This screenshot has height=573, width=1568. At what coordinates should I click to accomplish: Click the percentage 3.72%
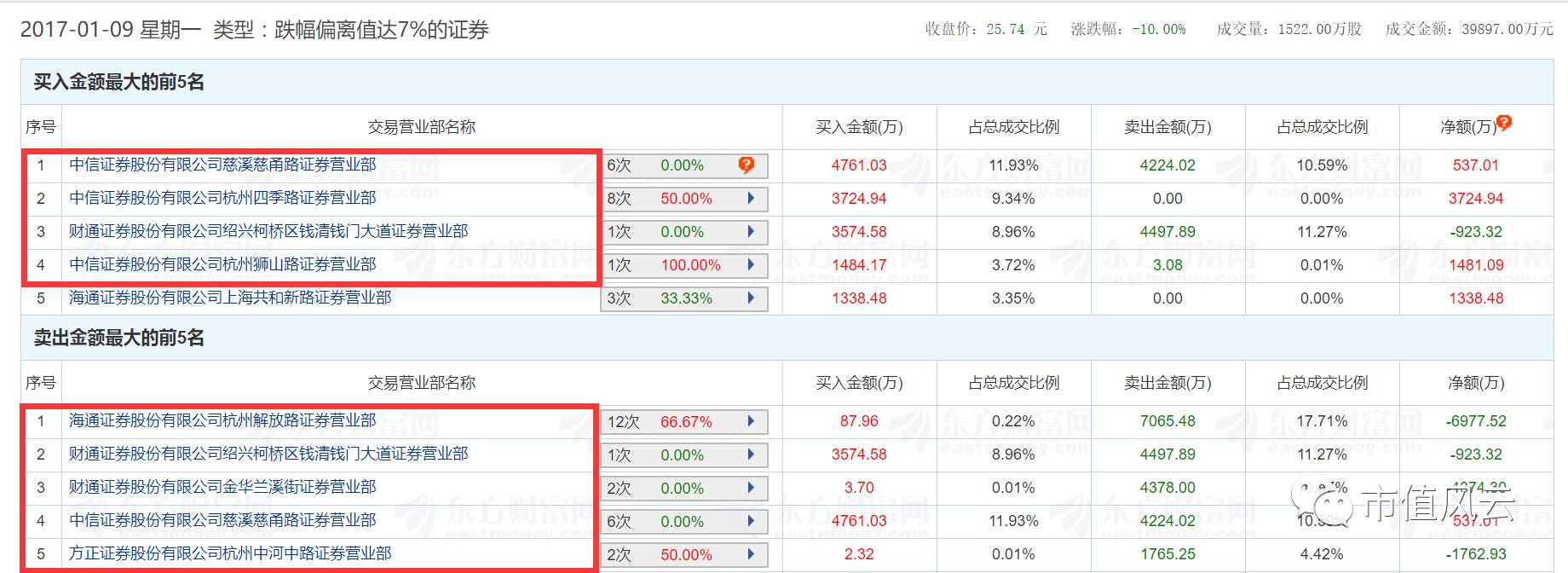(x=1013, y=265)
